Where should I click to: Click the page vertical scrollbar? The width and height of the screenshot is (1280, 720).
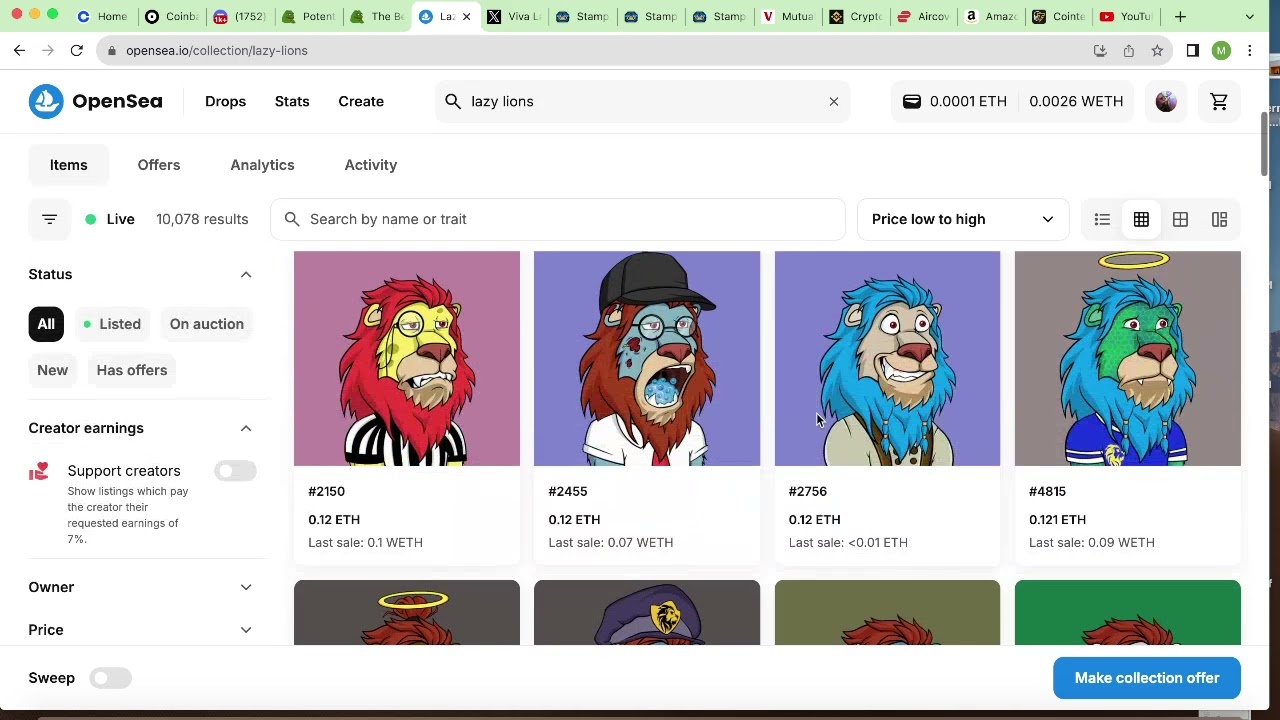coord(1264,142)
